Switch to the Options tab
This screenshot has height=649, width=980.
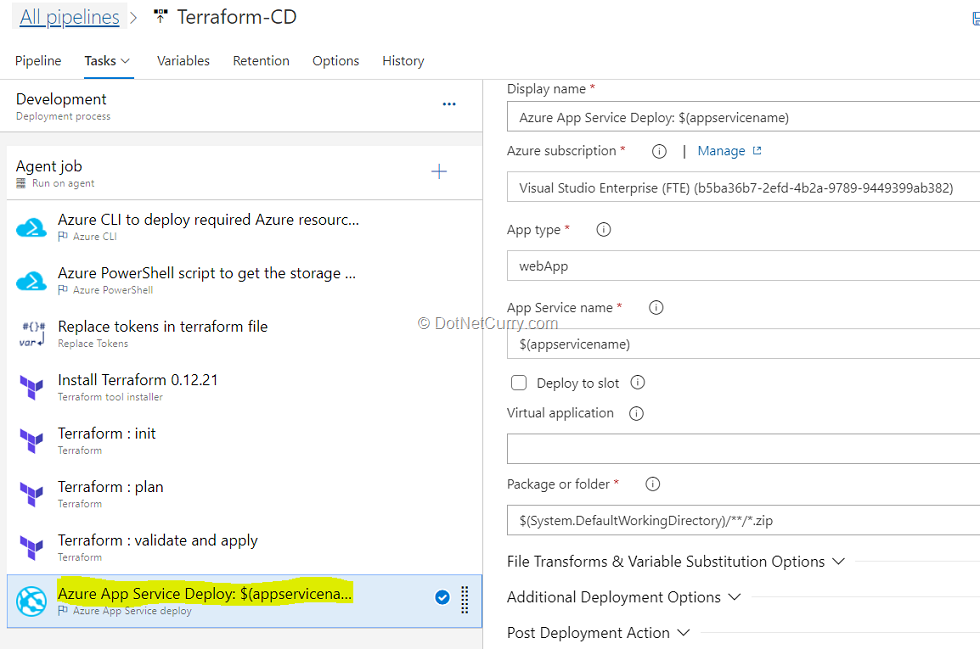336,61
